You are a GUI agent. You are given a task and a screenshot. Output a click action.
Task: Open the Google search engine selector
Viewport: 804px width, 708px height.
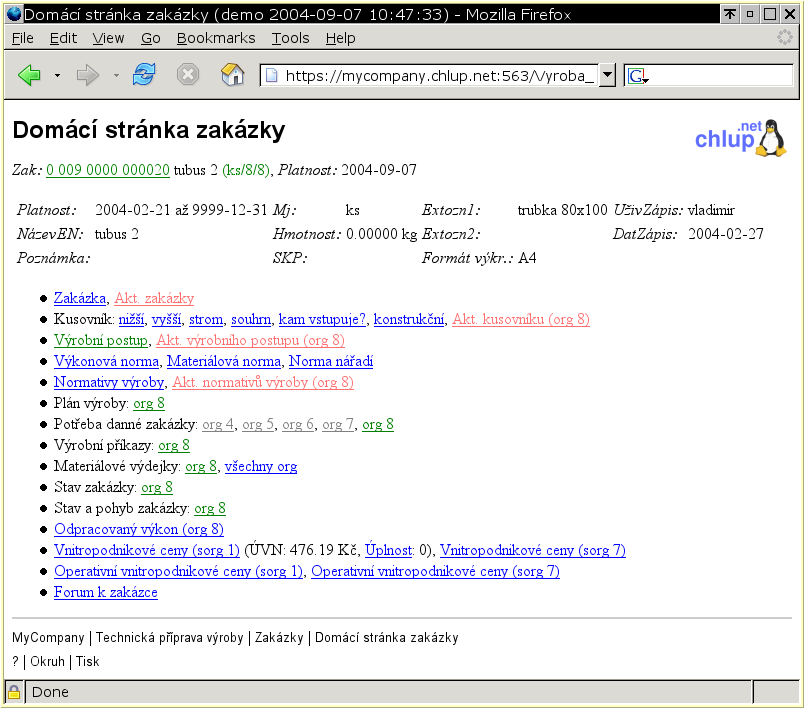click(x=638, y=76)
